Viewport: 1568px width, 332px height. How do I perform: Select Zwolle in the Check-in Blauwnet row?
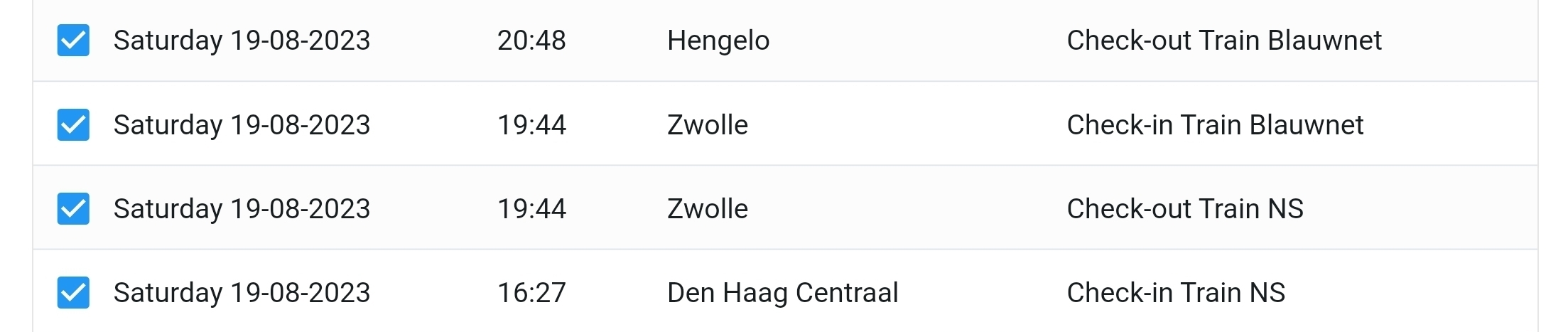pos(708,125)
